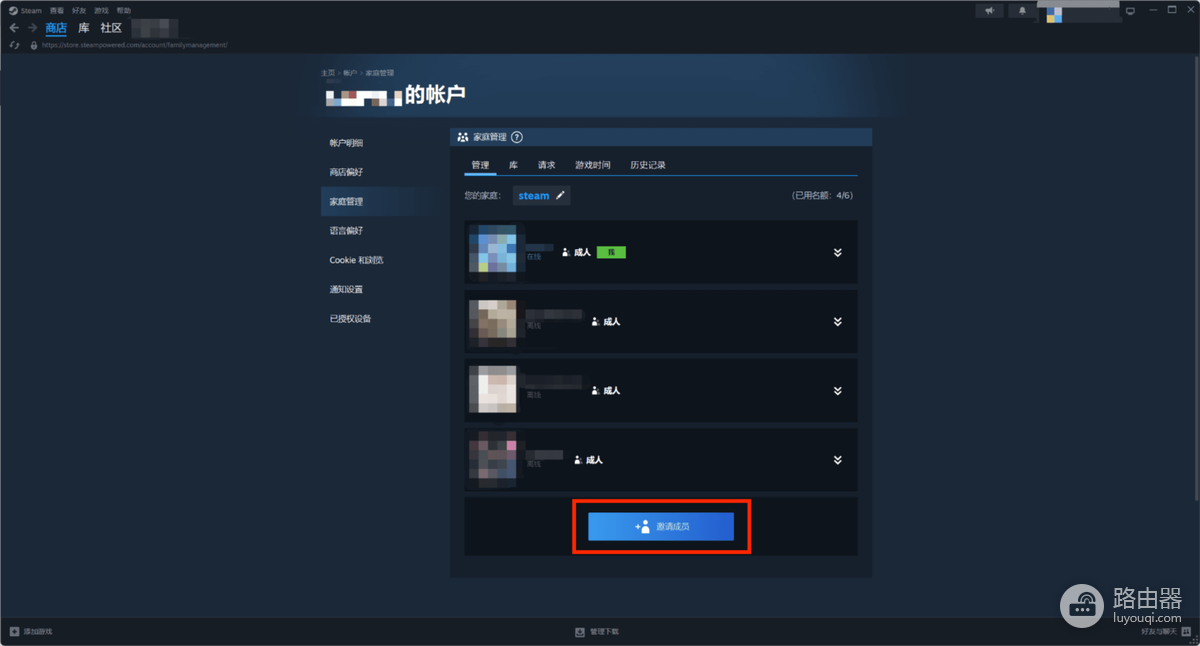Screen dimensions: 1200x646
Task: Click the 帐户 breadcrumb link
Action: [350, 73]
